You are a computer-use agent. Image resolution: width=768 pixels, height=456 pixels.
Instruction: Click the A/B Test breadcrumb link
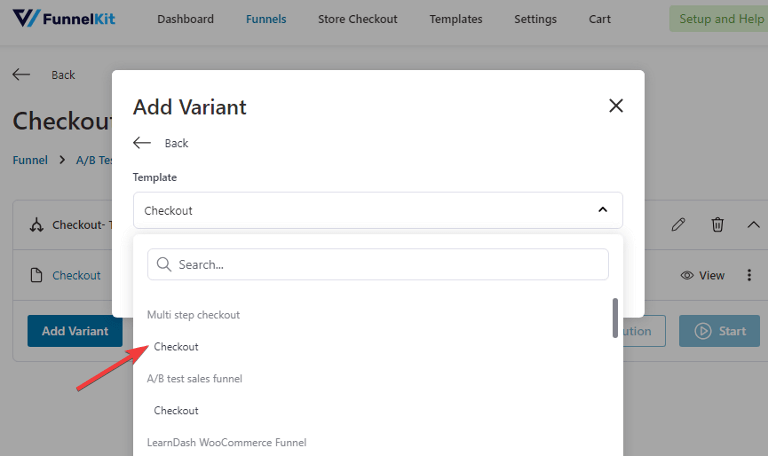(x=94, y=160)
